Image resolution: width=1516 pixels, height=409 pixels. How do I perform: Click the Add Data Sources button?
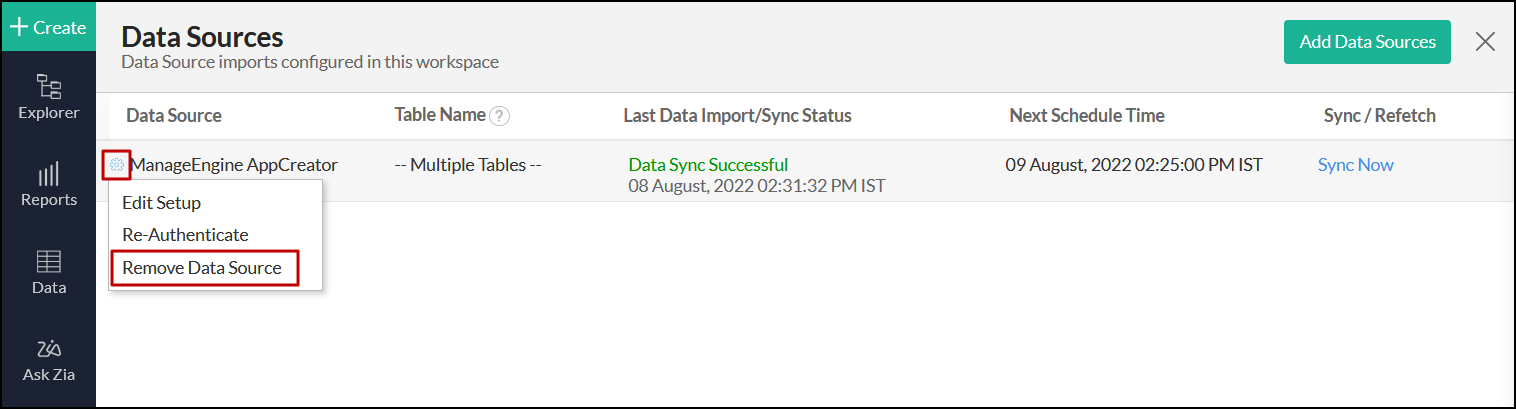click(1367, 42)
